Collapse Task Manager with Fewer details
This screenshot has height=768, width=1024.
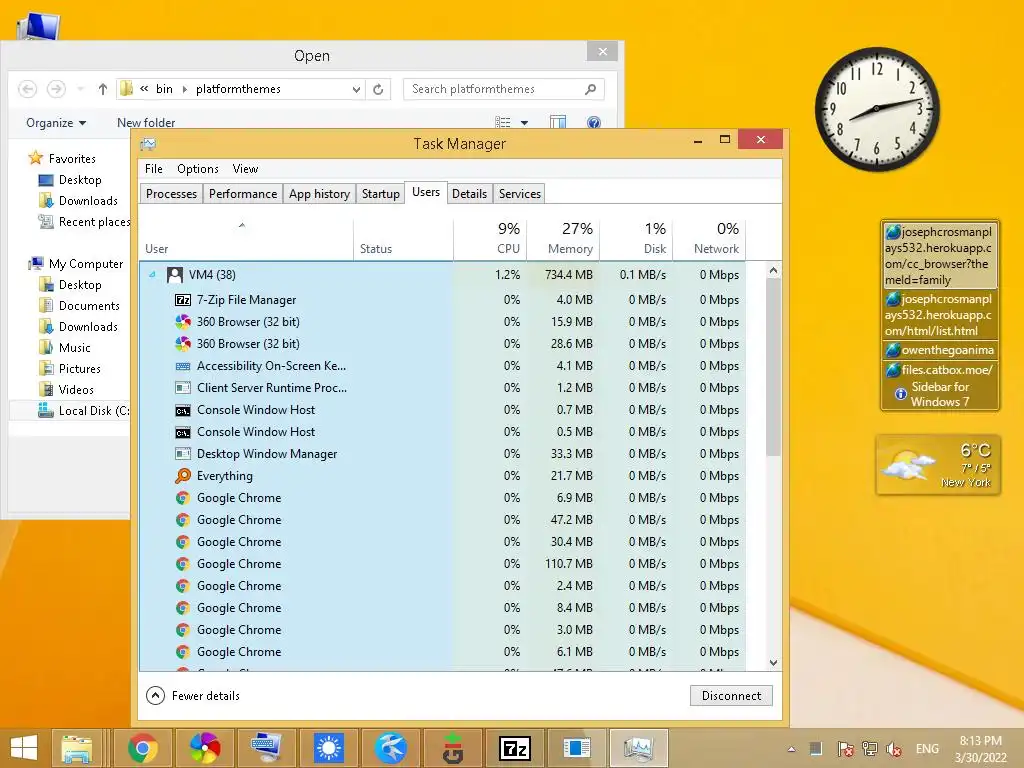pyautogui.click(x=193, y=696)
